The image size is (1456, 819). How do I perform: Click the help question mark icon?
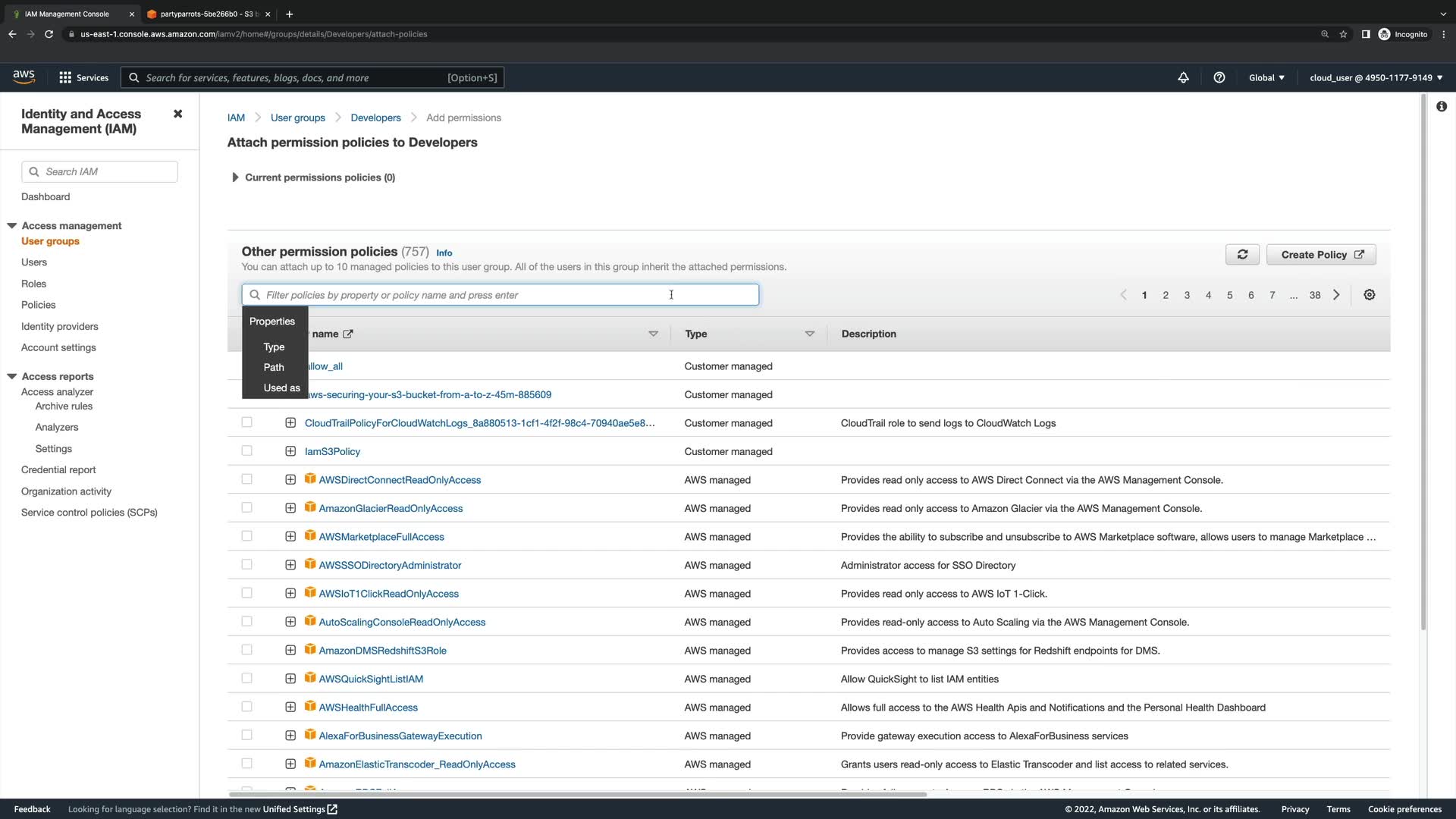click(x=1219, y=77)
